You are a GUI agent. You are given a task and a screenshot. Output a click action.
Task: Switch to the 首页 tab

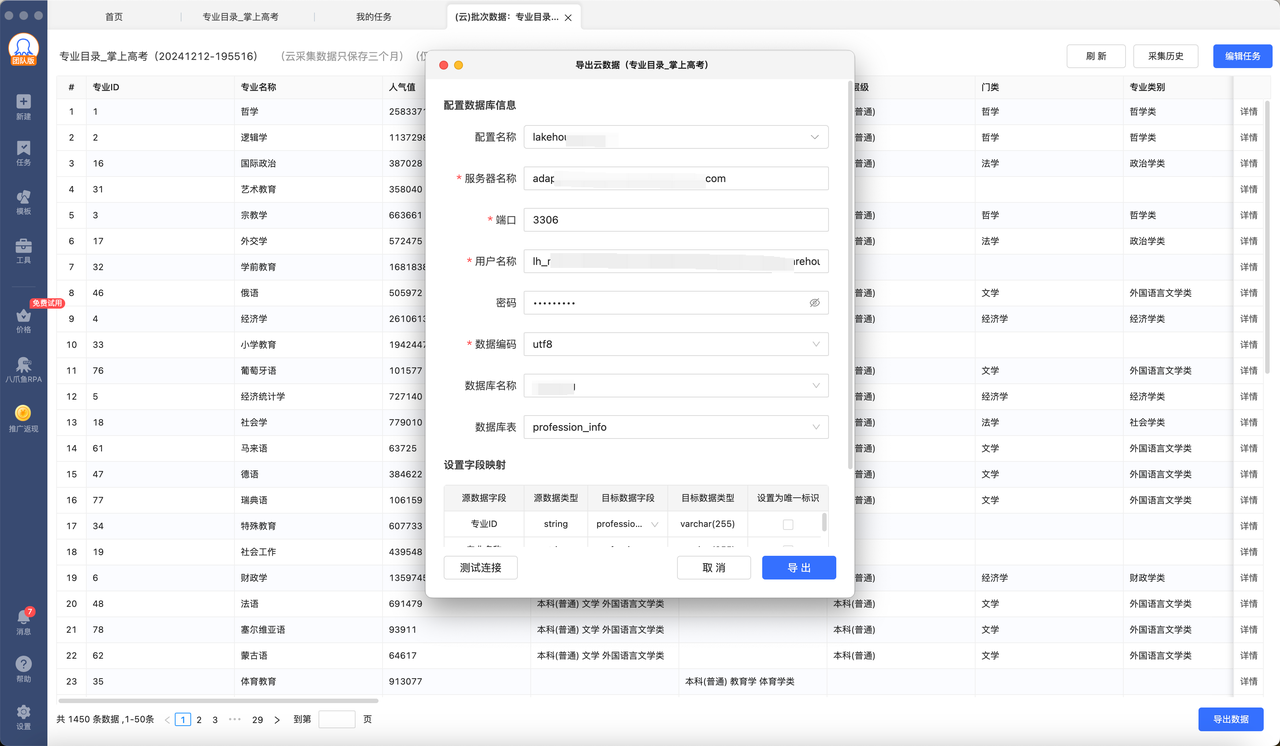click(x=114, y=17)
